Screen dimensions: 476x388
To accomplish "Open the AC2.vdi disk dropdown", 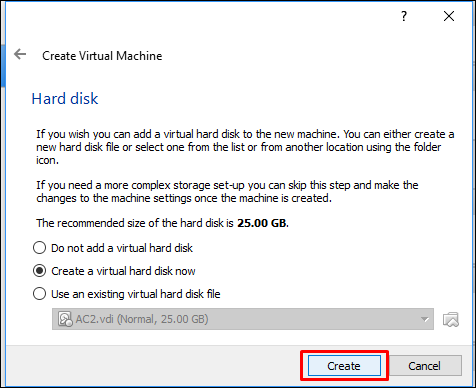I will [243, 319].
